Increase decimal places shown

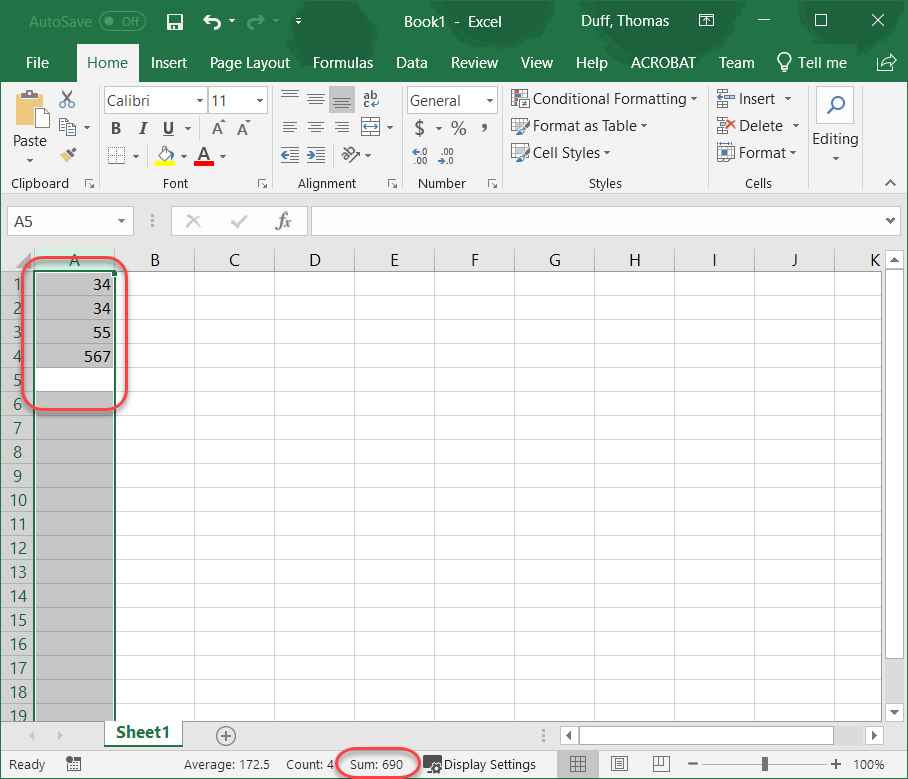point(419,155)
